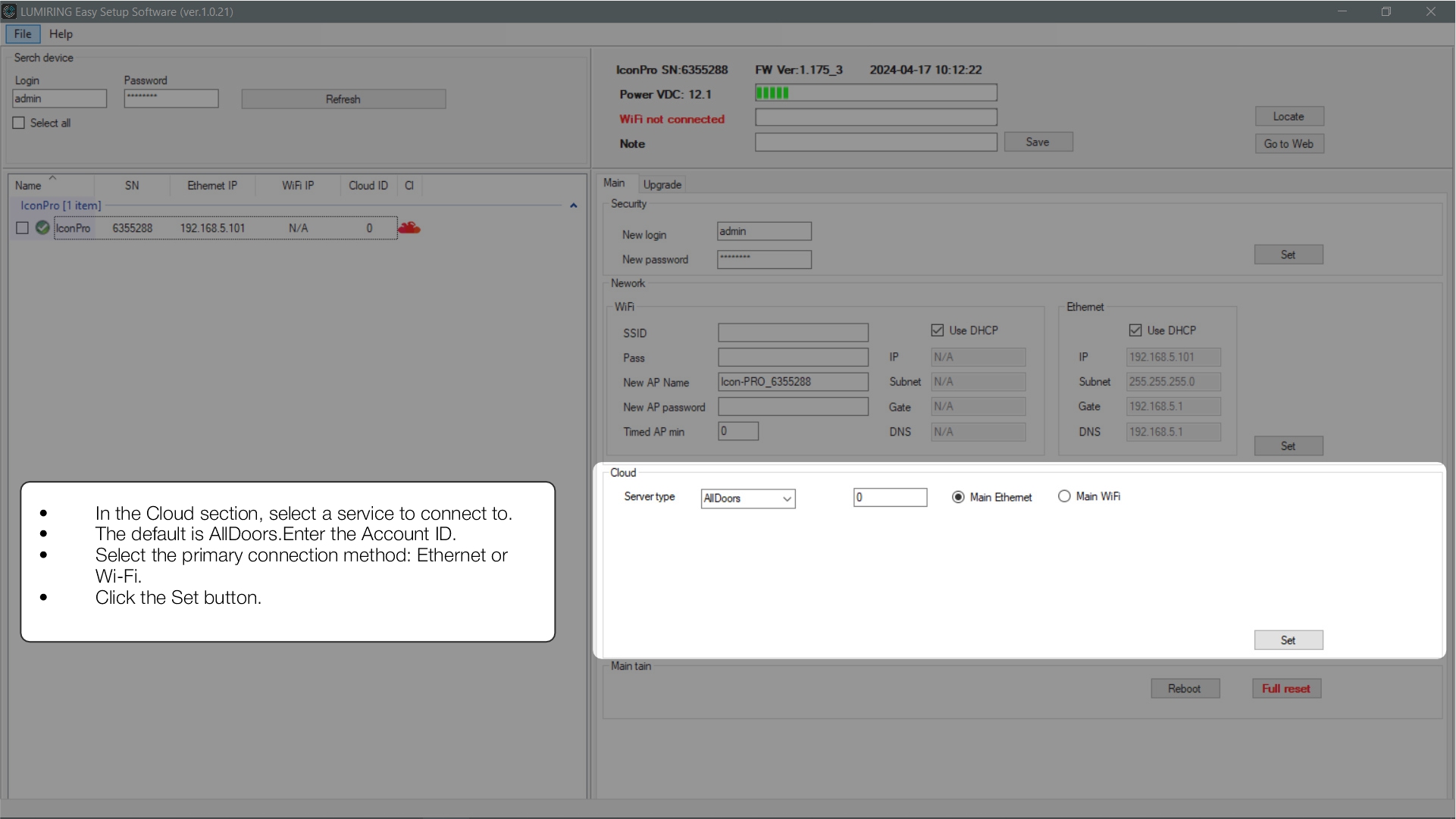Sort by the Name column header
Viewport: 1456px width, 819px height.
(52, 186)
